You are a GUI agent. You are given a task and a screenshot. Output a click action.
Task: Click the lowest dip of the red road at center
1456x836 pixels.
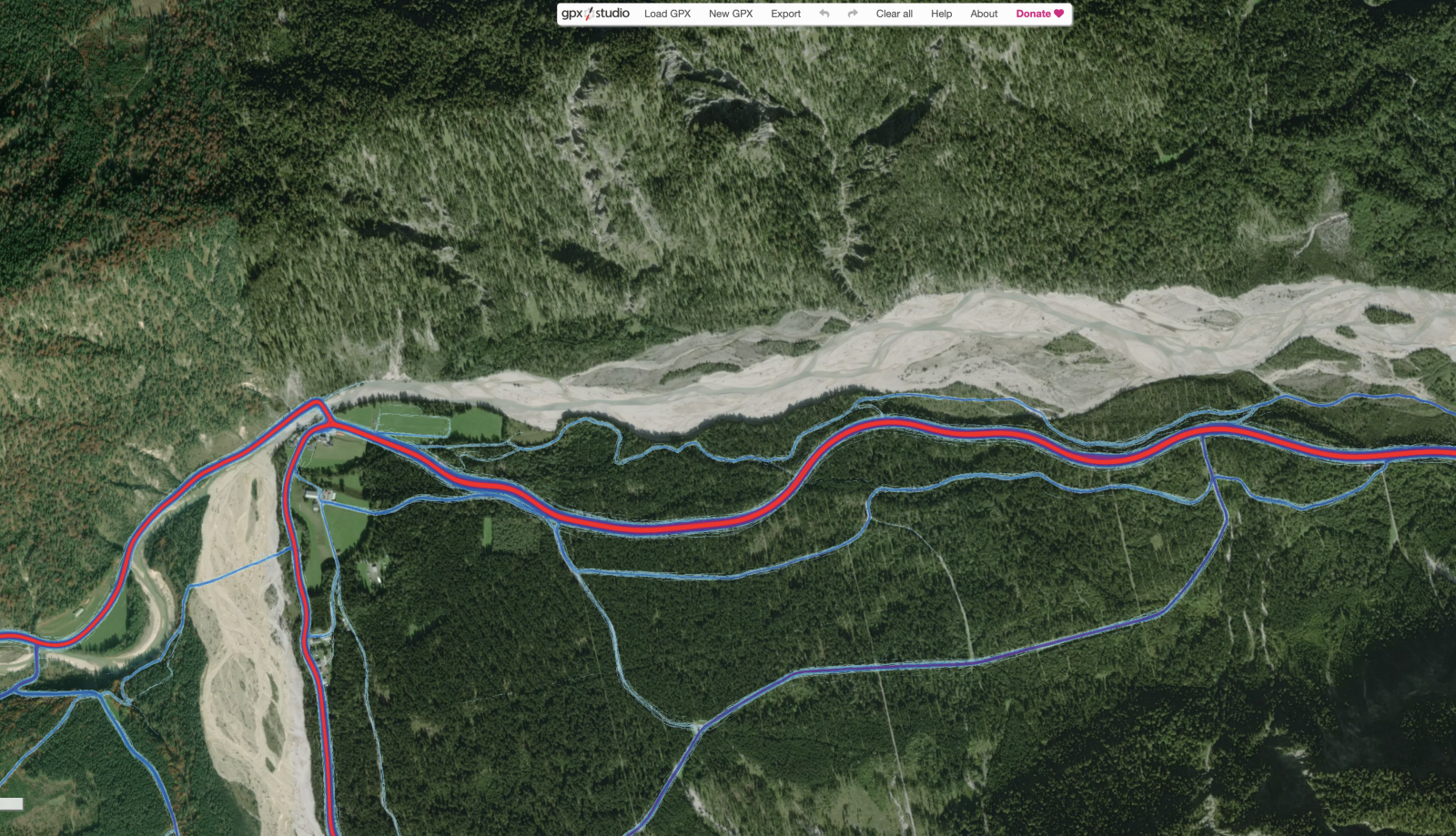pos(655,527)
